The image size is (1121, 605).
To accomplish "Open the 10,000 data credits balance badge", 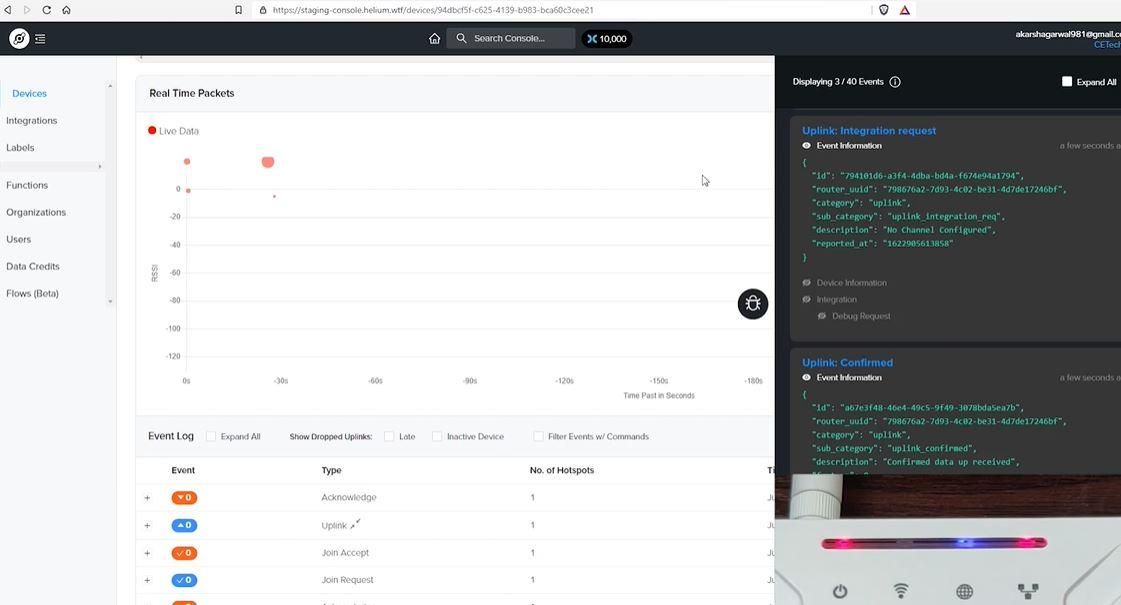I will [606, 39].
